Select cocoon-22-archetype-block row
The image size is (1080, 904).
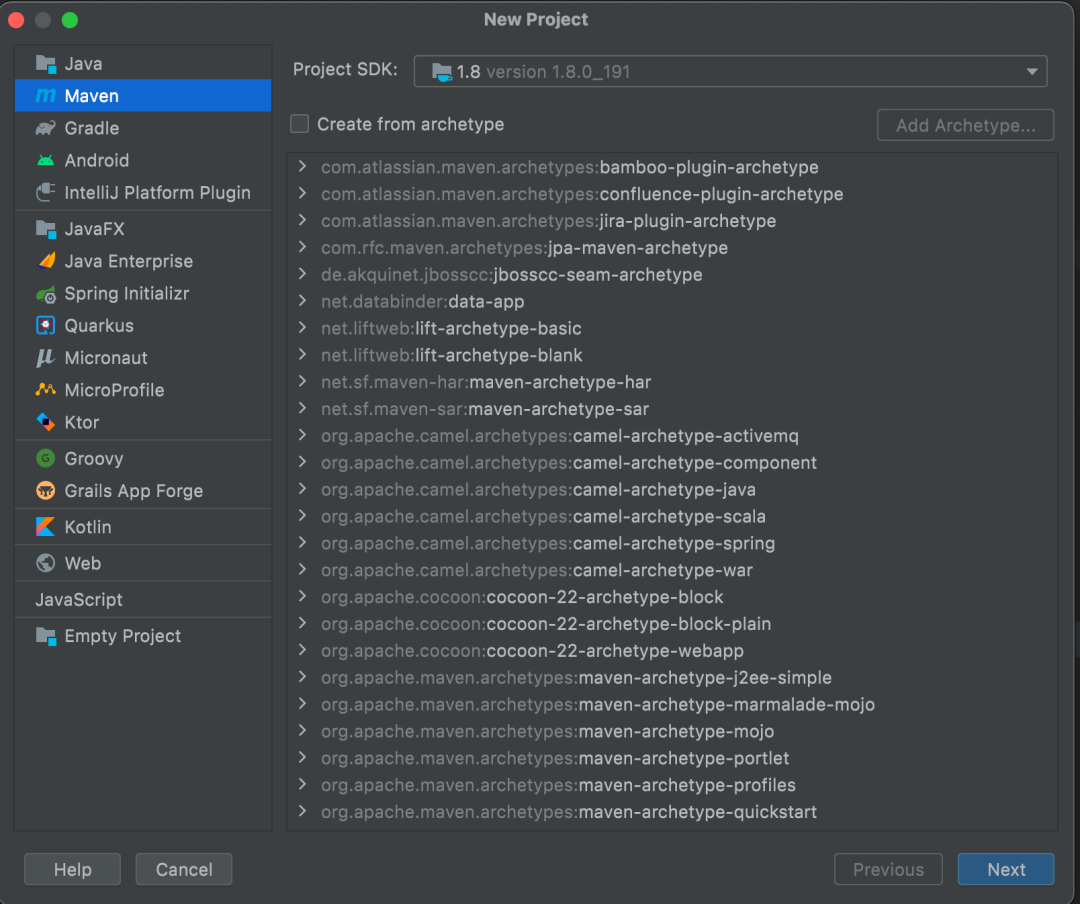pyautogui.click(x=672, y=597)
